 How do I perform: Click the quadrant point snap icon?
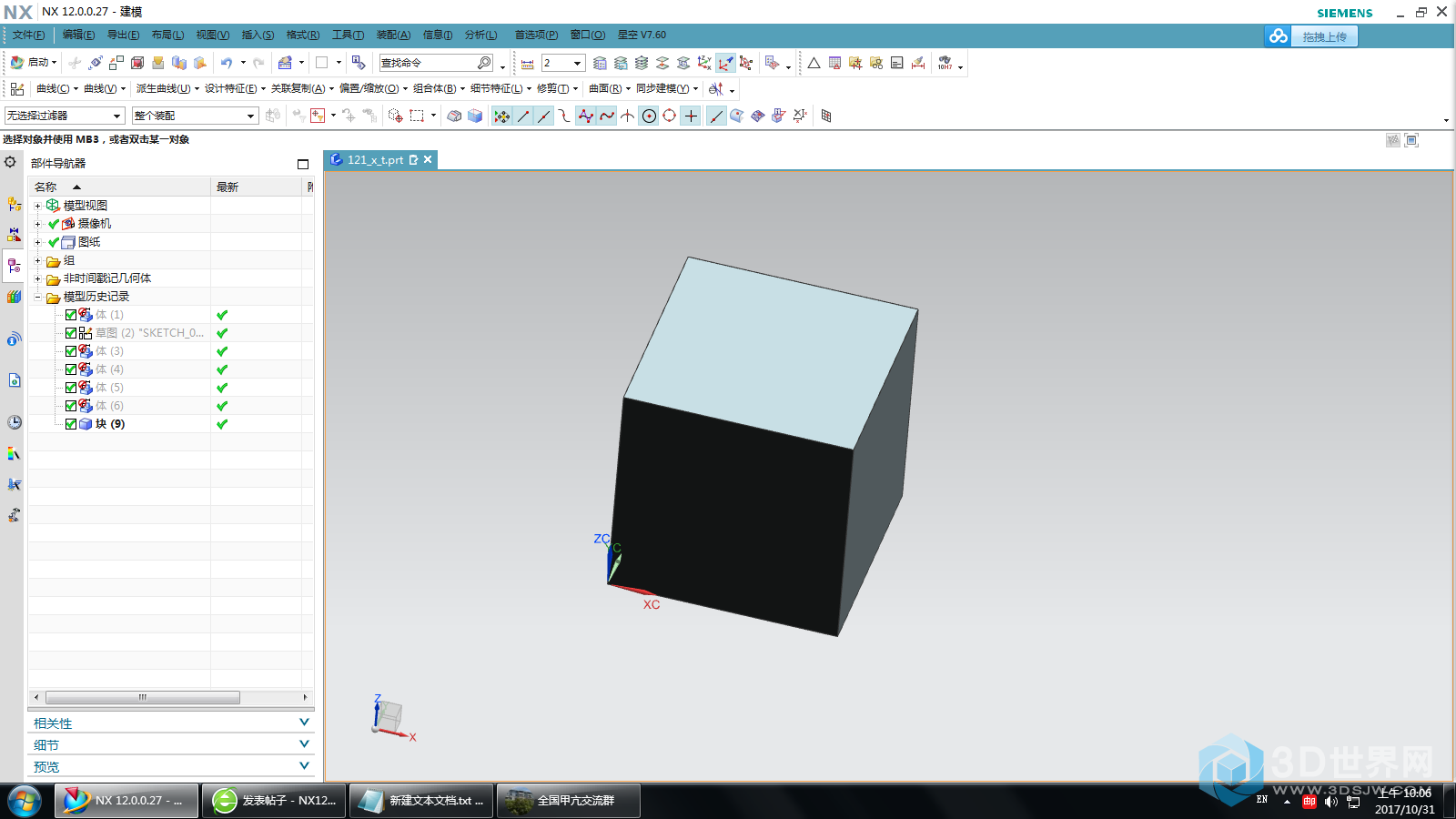(670, 116)
